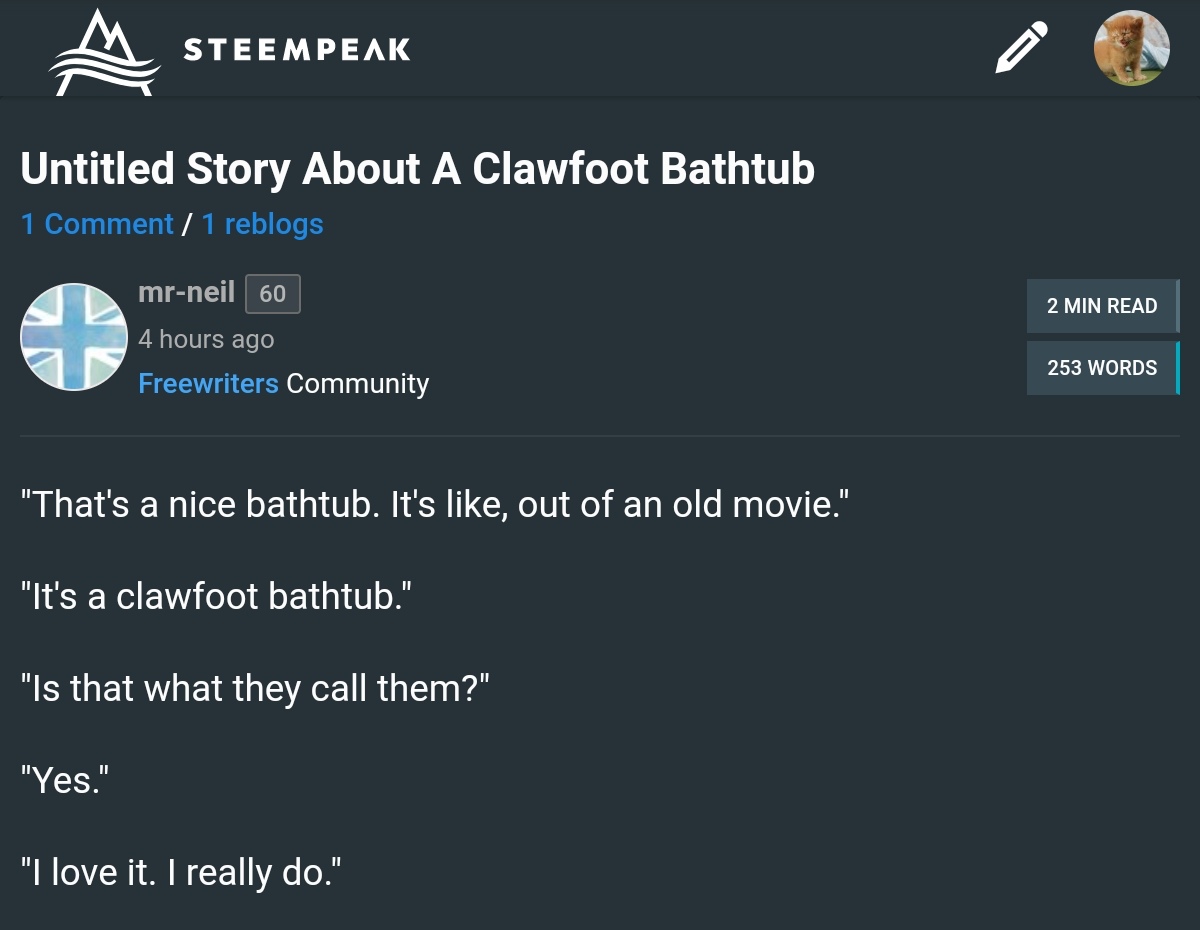The image size is (1200, 930).
Task: Click the line "It's a clawfoot bathtub."
Action: 215,596
